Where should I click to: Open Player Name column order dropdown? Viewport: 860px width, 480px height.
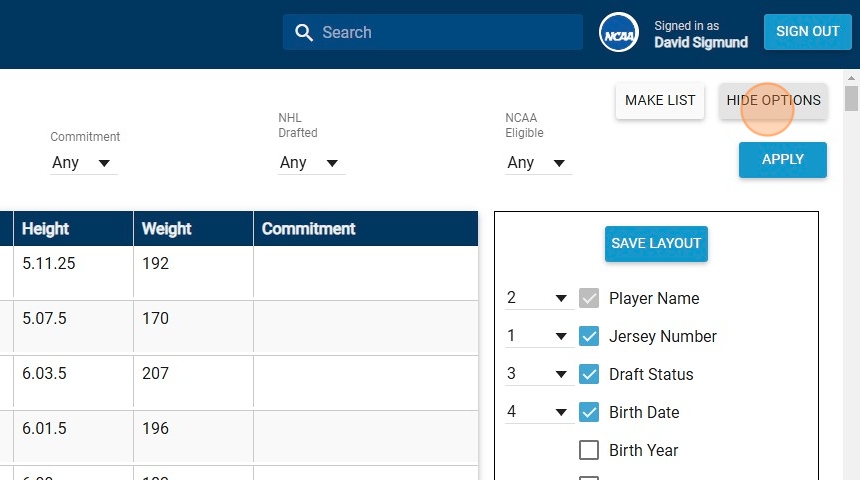(537, 299)
